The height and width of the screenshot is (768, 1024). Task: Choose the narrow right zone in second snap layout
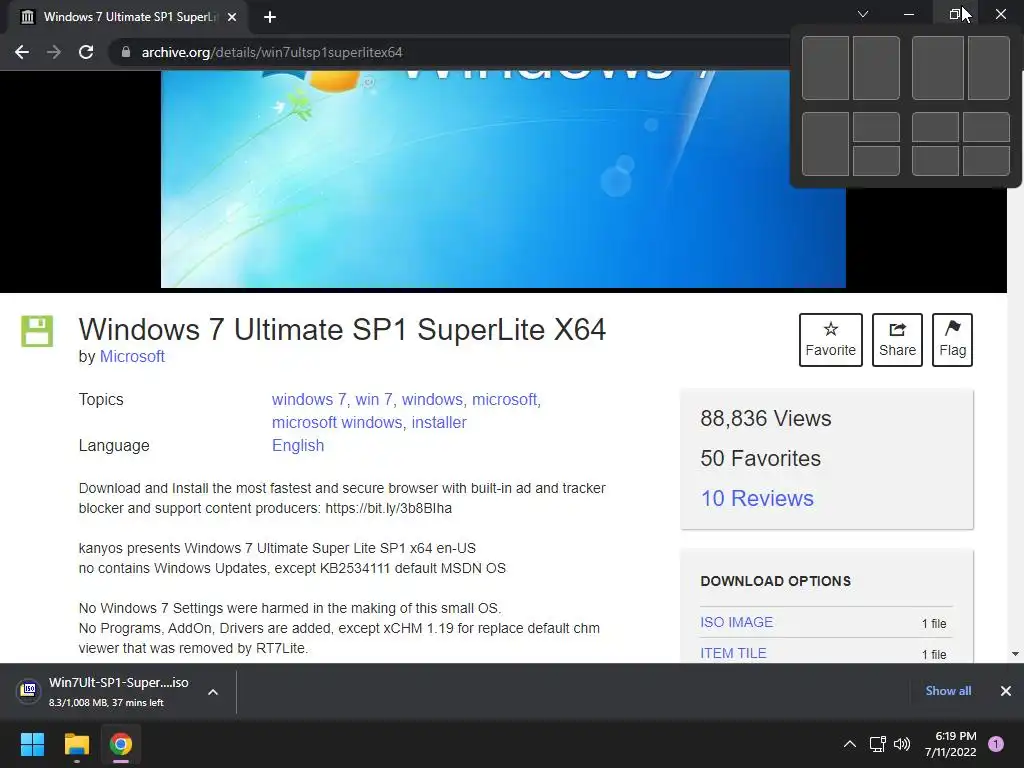989,68
